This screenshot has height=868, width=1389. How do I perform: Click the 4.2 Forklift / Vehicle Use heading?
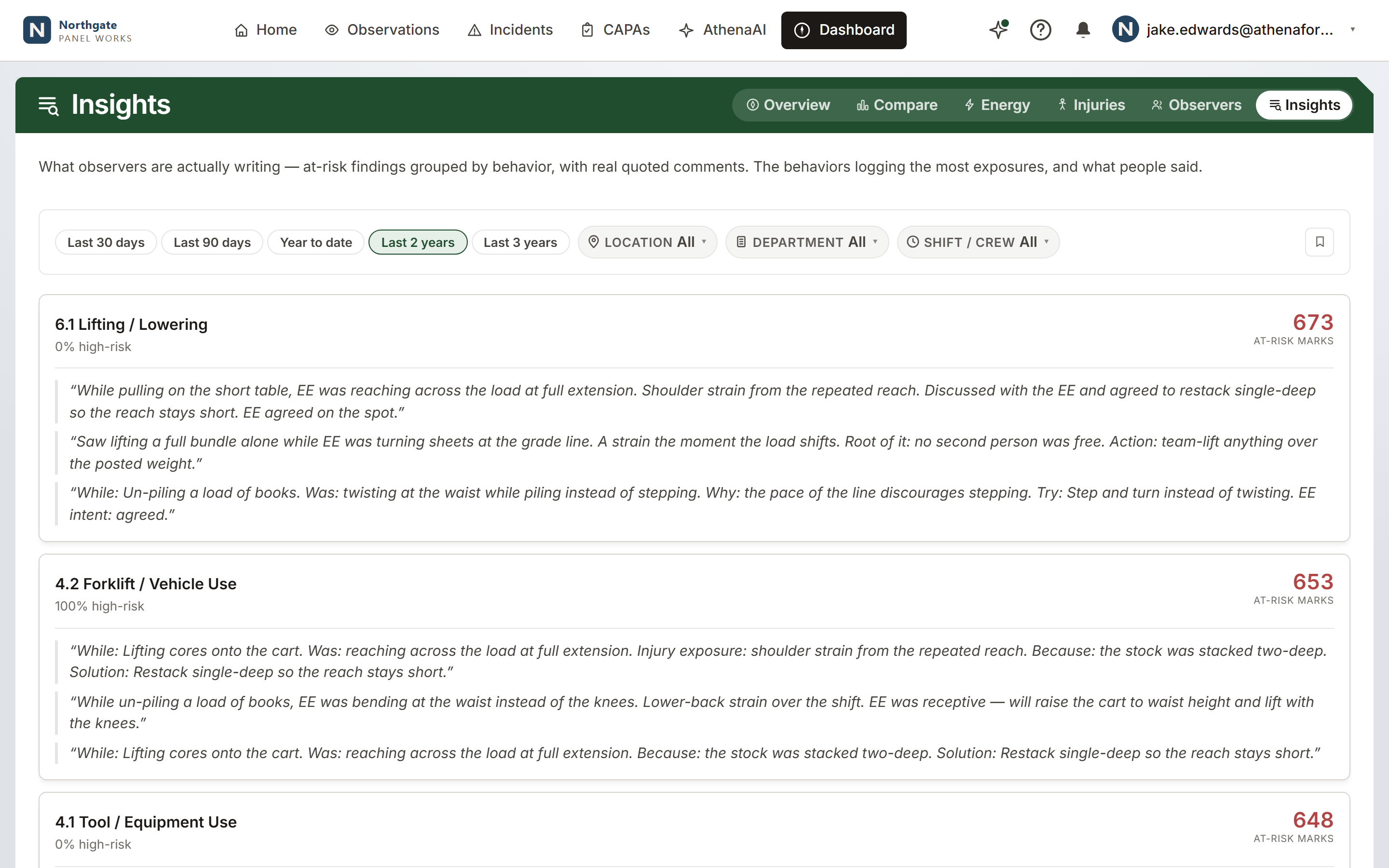(x=146, y=584)
